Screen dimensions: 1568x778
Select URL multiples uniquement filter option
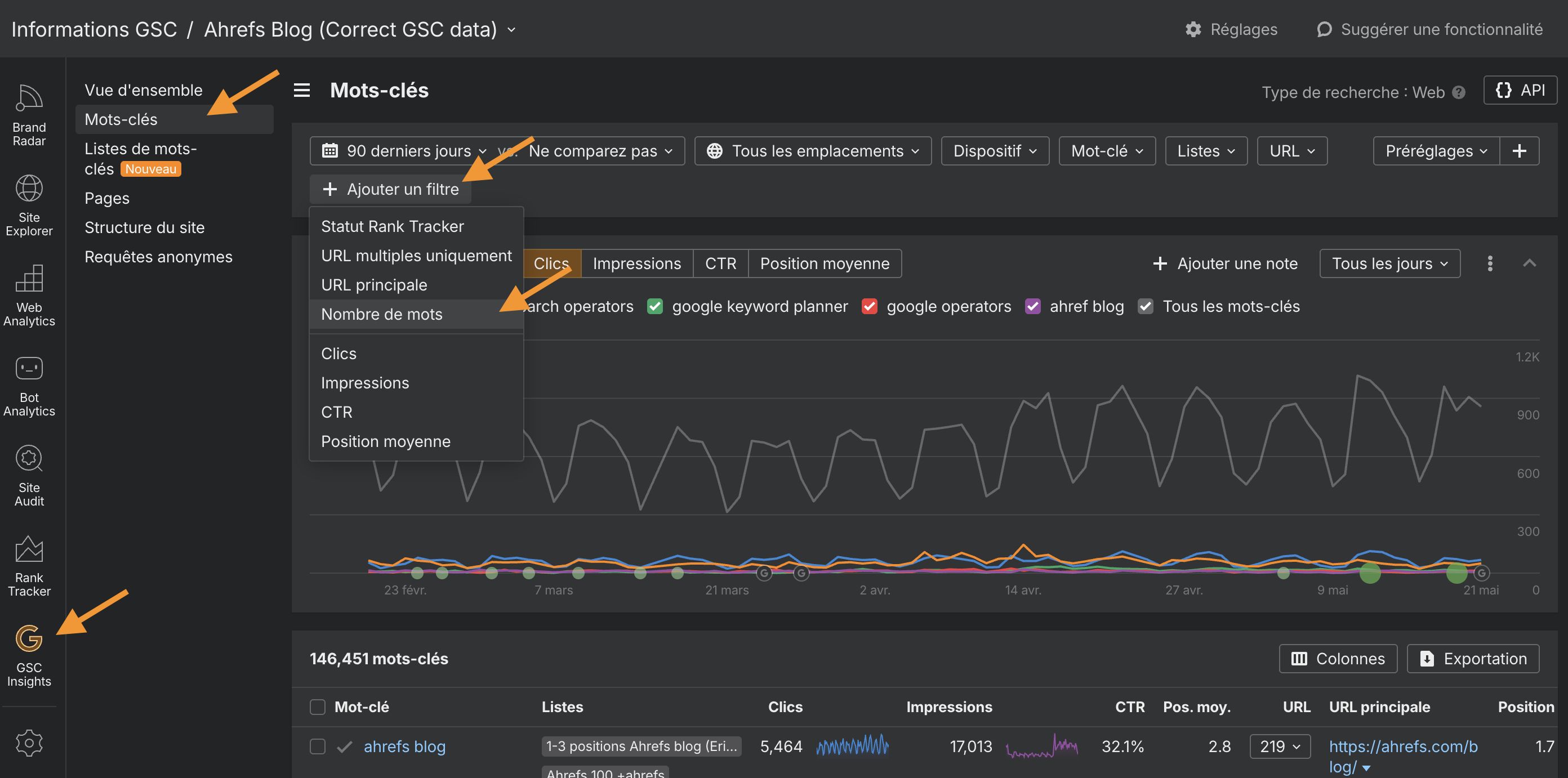tap(416, 256)
